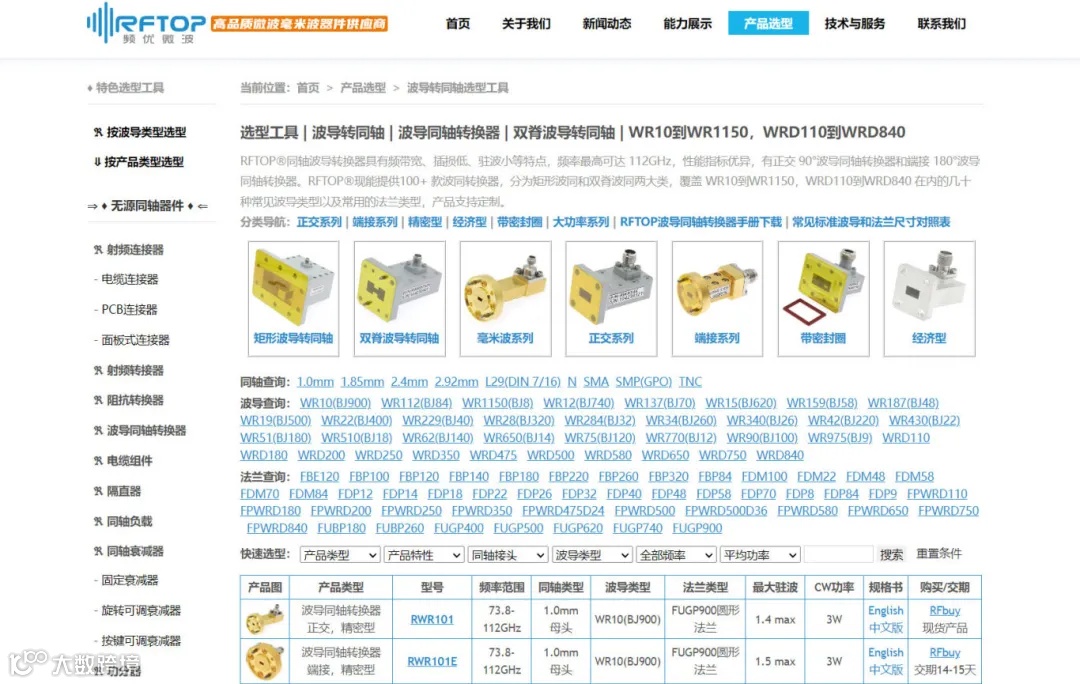Open 新闻动态 in the top navigation
The image size is (1080, 684).
tap(607, 23)
